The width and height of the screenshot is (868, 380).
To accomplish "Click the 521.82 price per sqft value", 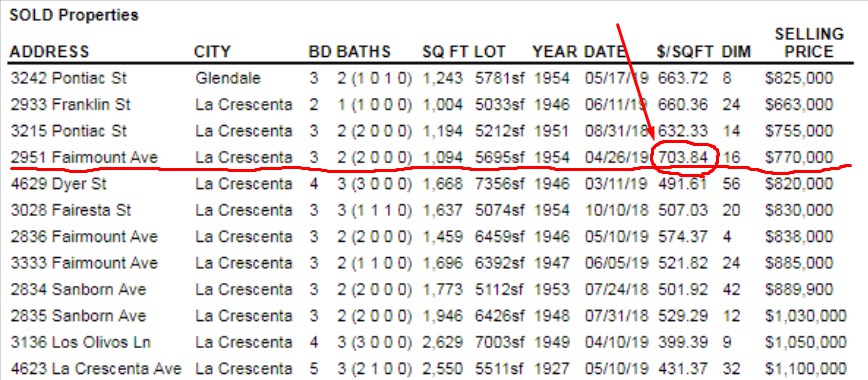I will pyautogui.click(x=683, y=263).
